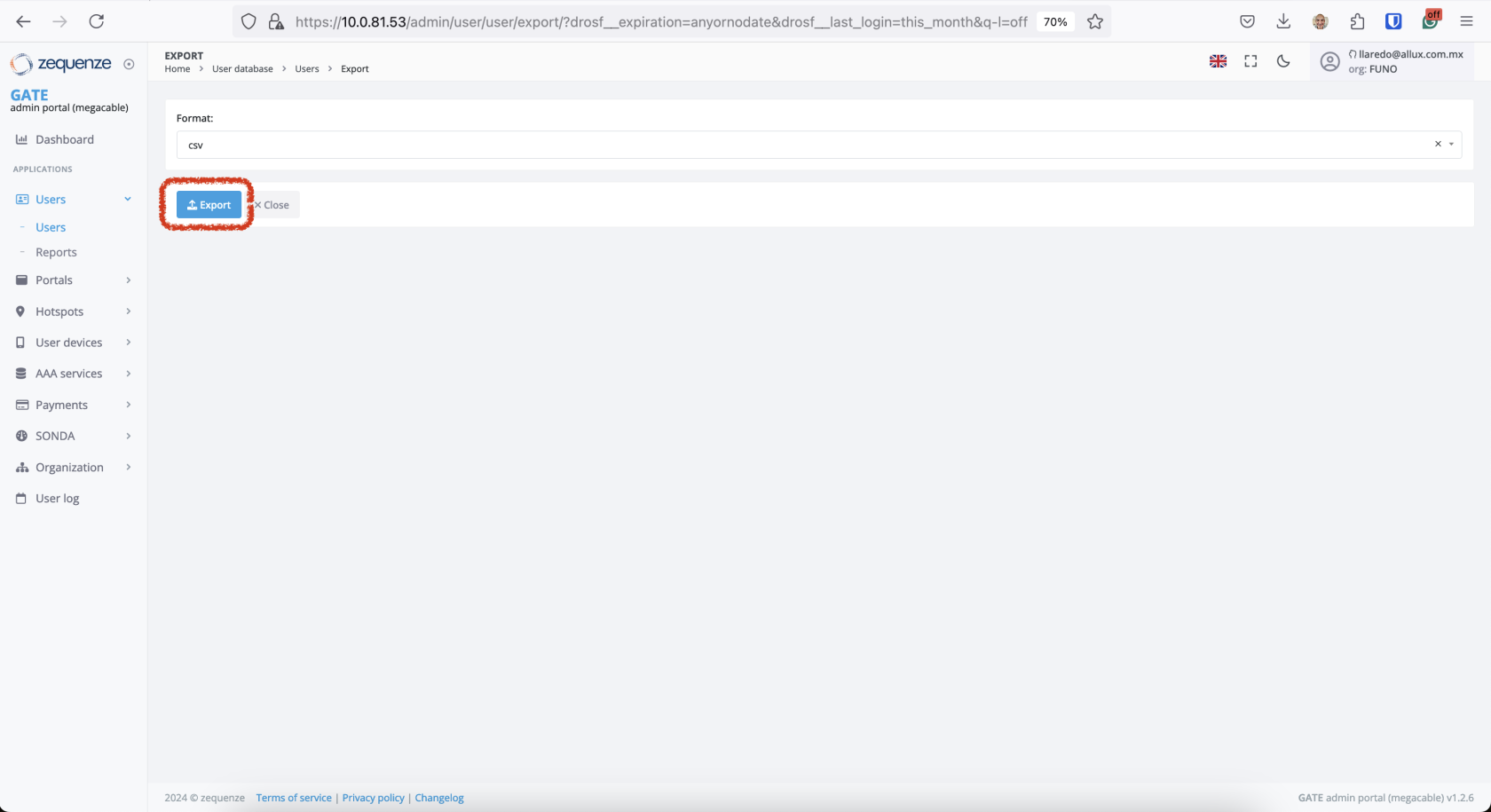Image resolution: width=1491 pixels, height=812 pixels.
Task: Open the Reports submenu item
Action: click(x=56, y=252)
